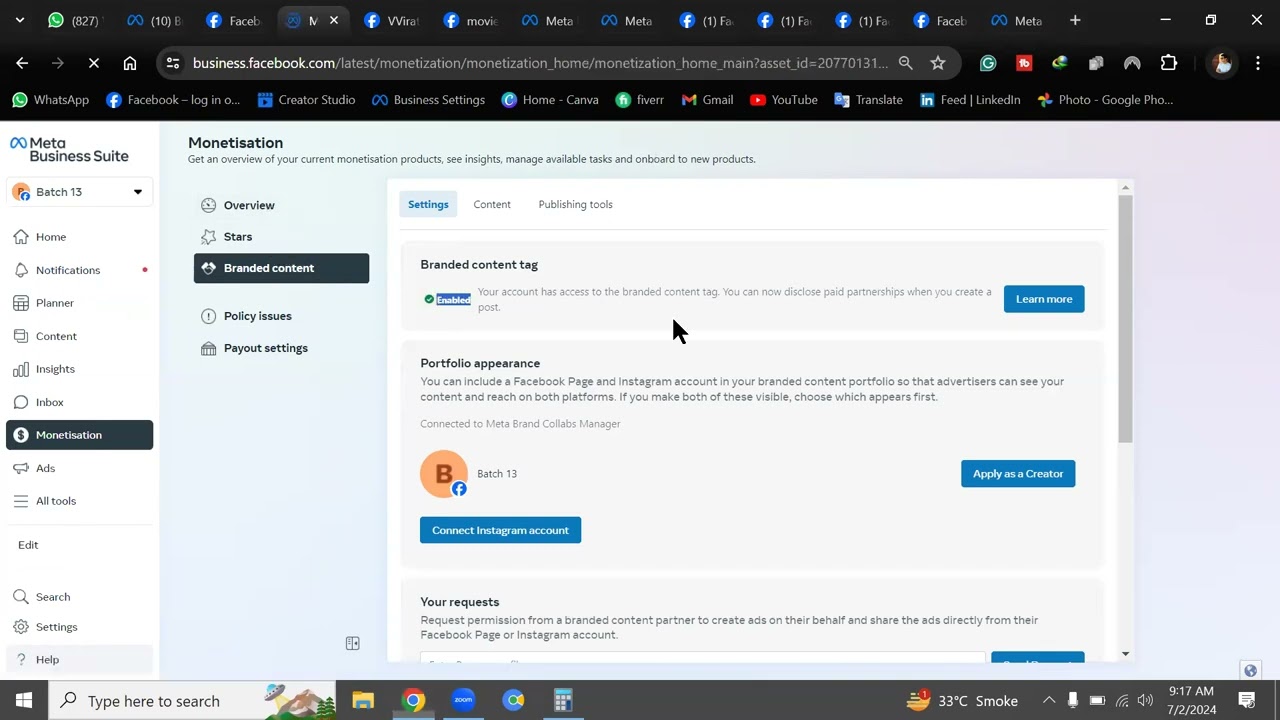Image resolution: width=1280 pixels, height=720 pixels.
Task: Click the Edit link in the sidebar
Action: pyautogui.click(x=28, y=545)
